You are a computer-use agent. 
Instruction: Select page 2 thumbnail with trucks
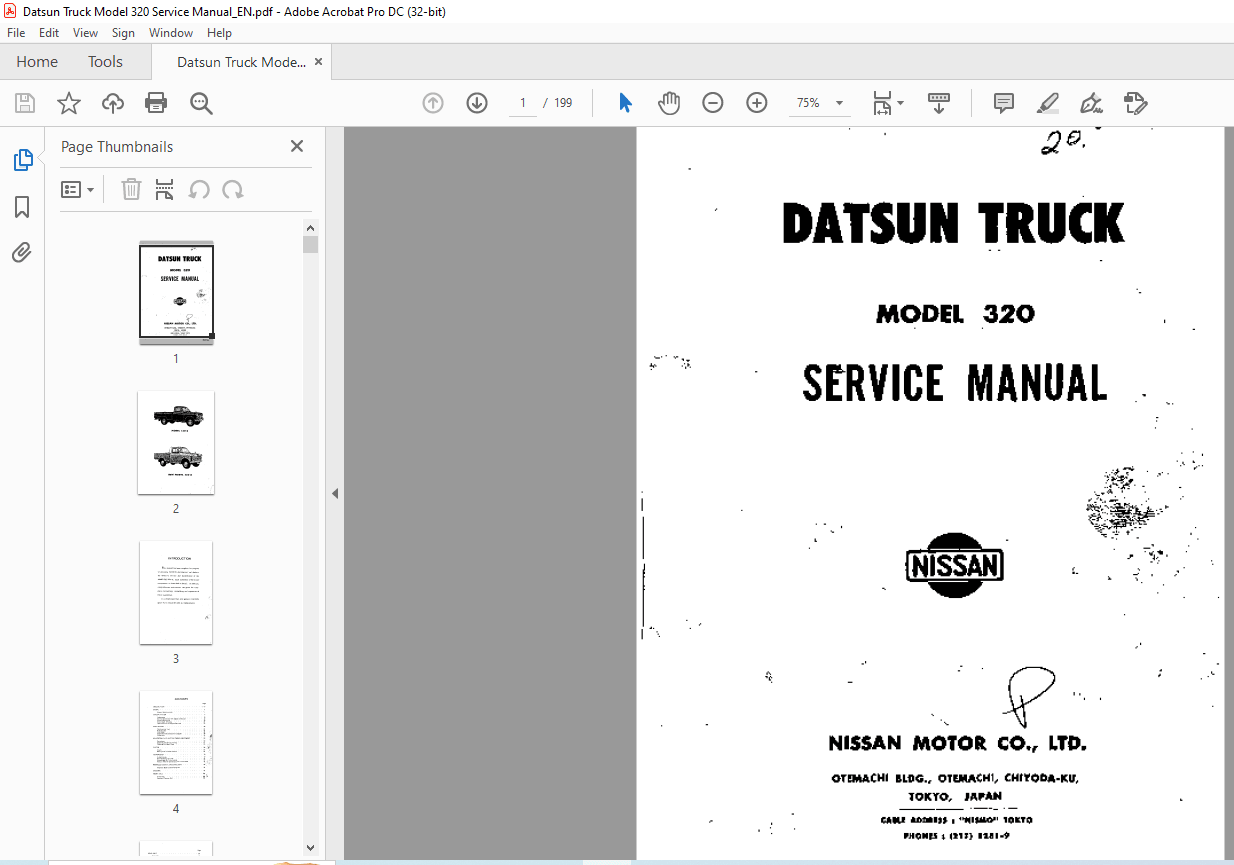click(x=176, y=442)
